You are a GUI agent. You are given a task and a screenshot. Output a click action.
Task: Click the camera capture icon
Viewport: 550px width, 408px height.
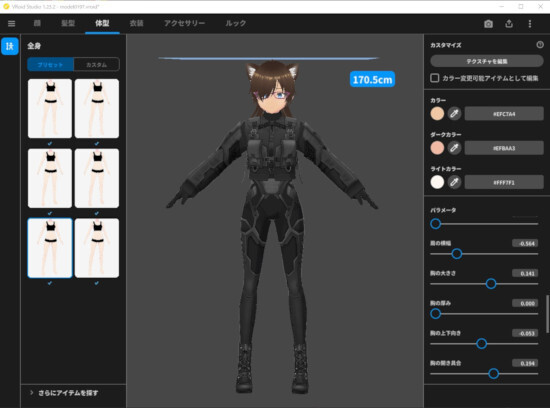point(488,24)
